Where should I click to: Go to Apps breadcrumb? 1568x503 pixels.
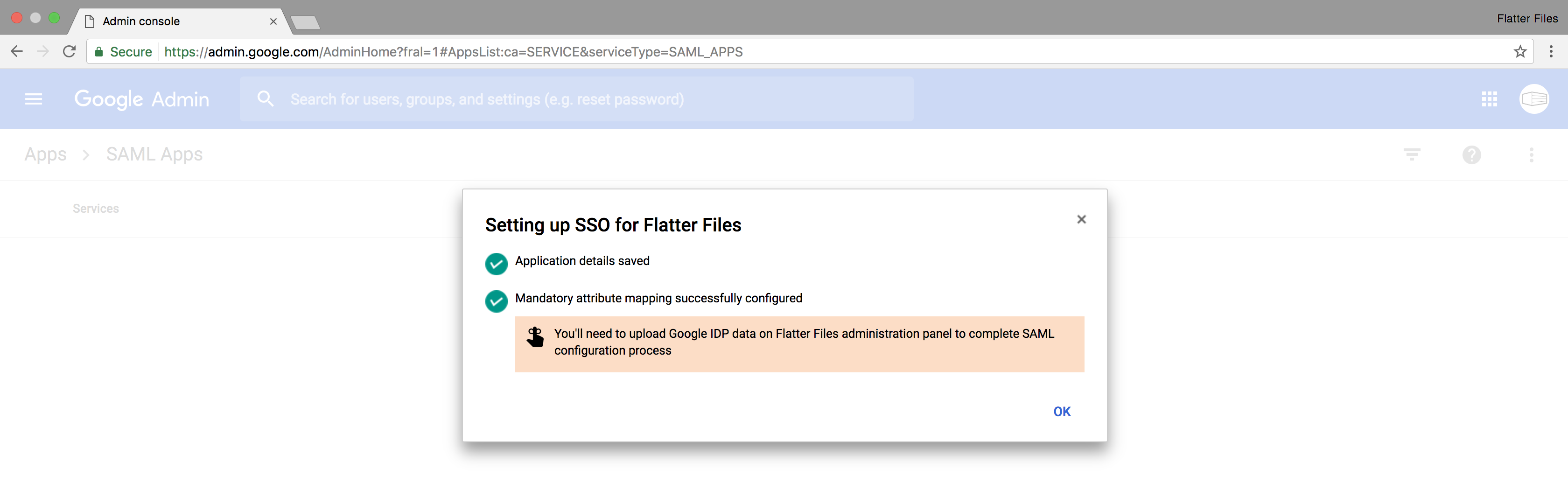point(46,154)
